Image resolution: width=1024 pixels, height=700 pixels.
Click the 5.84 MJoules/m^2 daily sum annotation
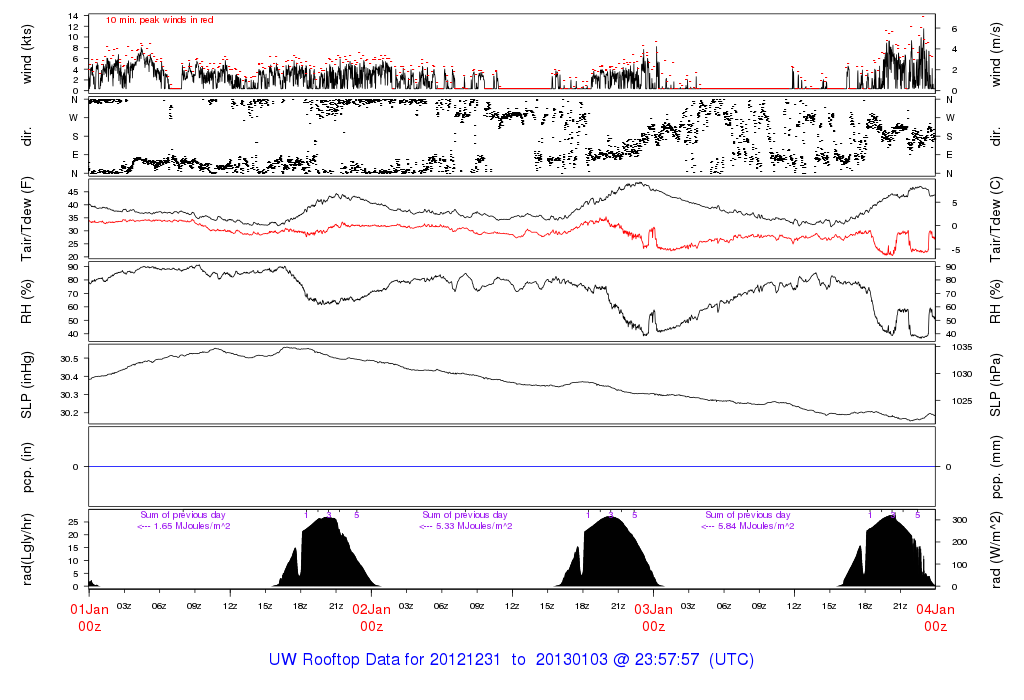tap(748, 527)
